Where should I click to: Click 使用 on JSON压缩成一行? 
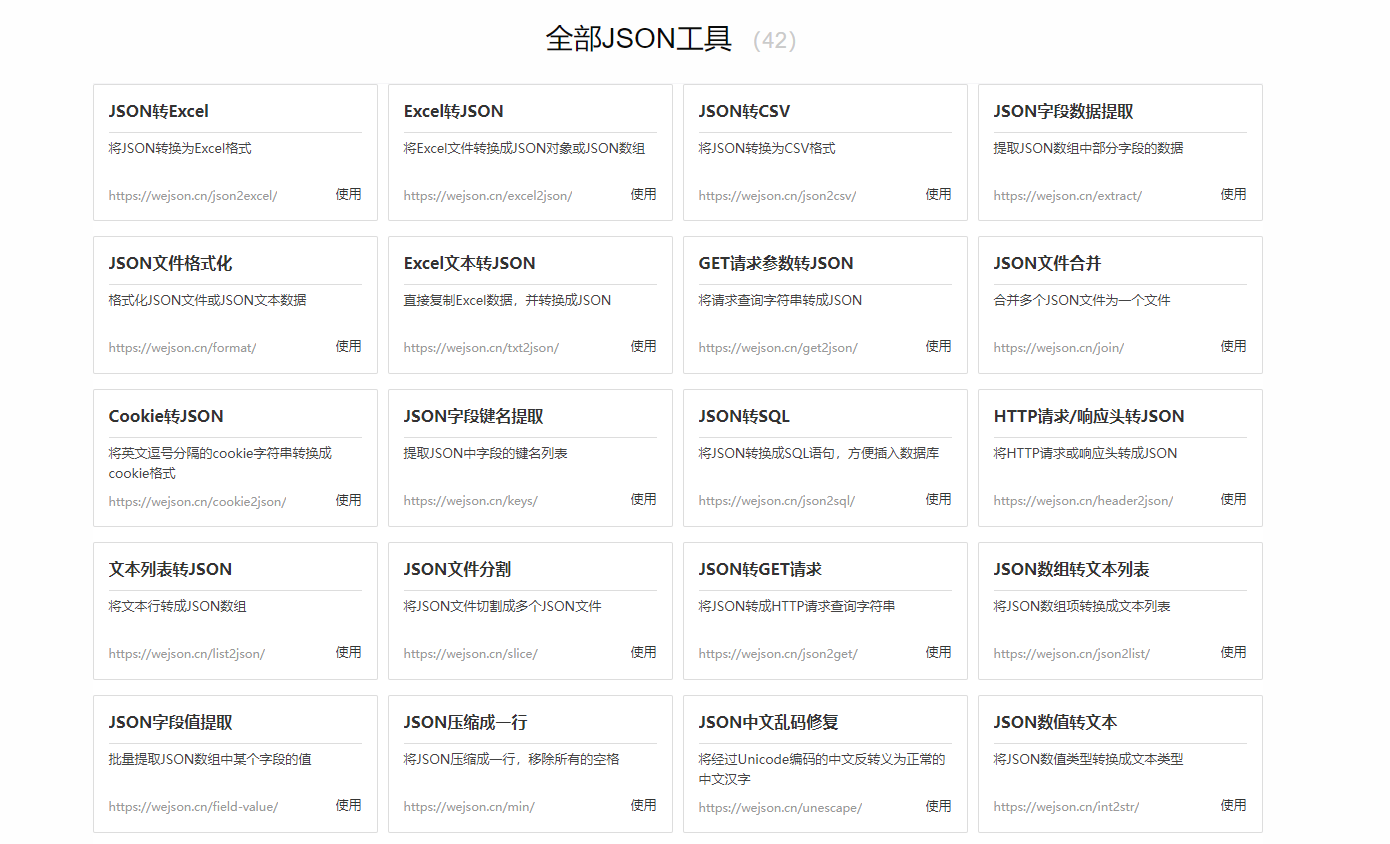(x=643, y=805)
